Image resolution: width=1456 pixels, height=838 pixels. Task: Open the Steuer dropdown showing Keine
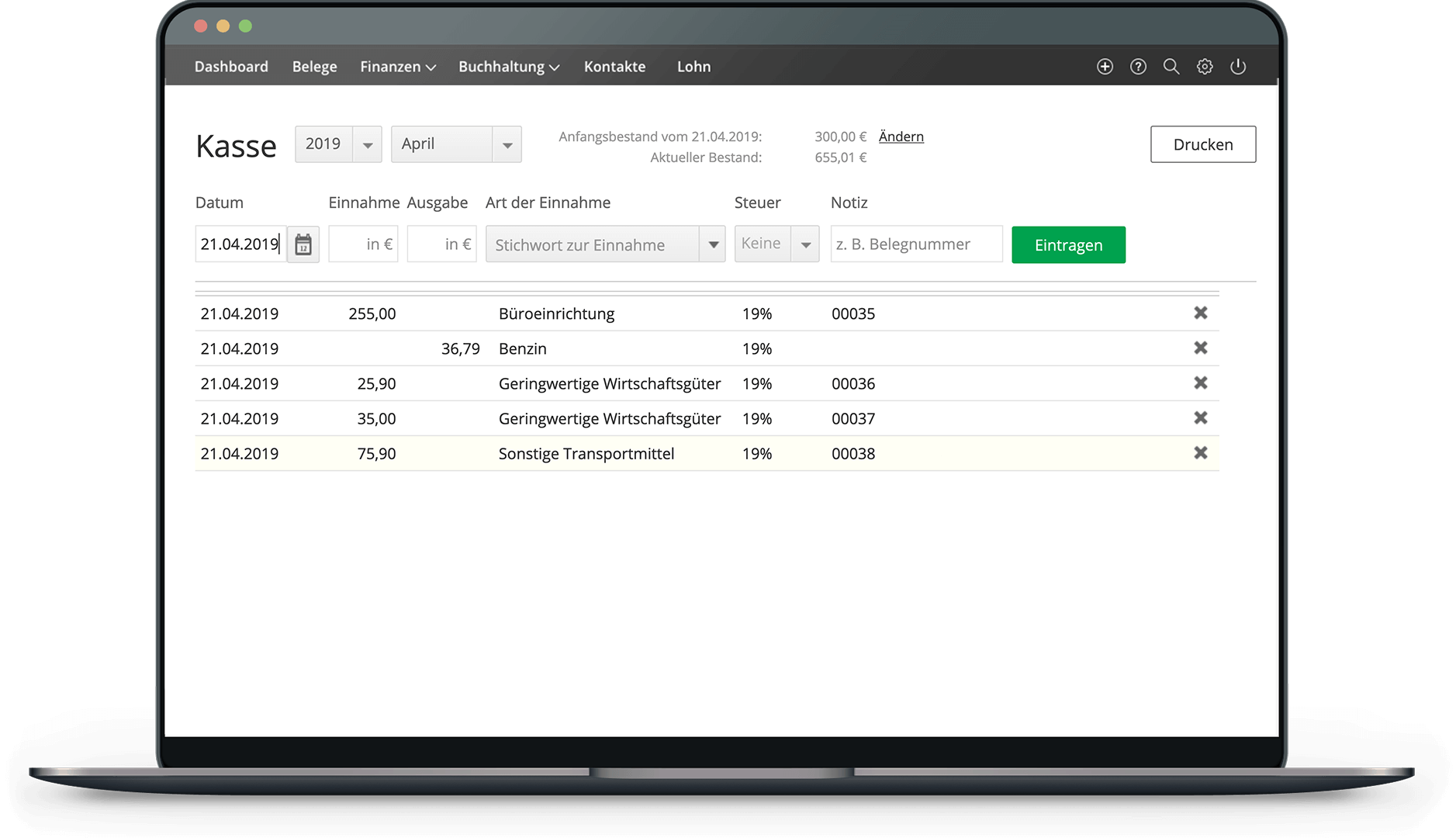(x=776, y=244)
